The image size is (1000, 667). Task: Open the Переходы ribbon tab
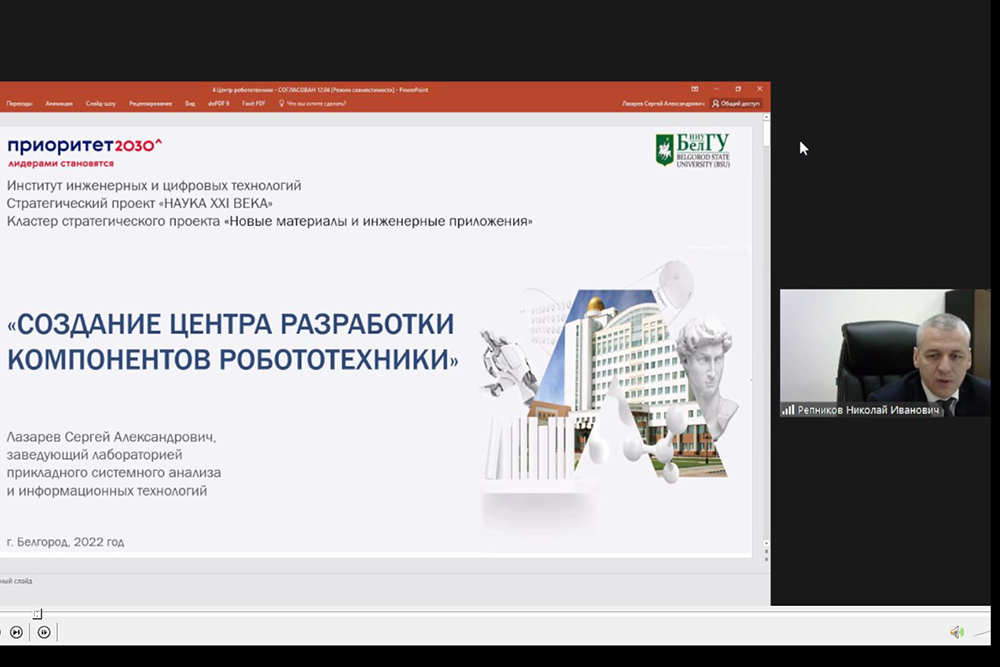pyautogui.click(x=19, y=103)
